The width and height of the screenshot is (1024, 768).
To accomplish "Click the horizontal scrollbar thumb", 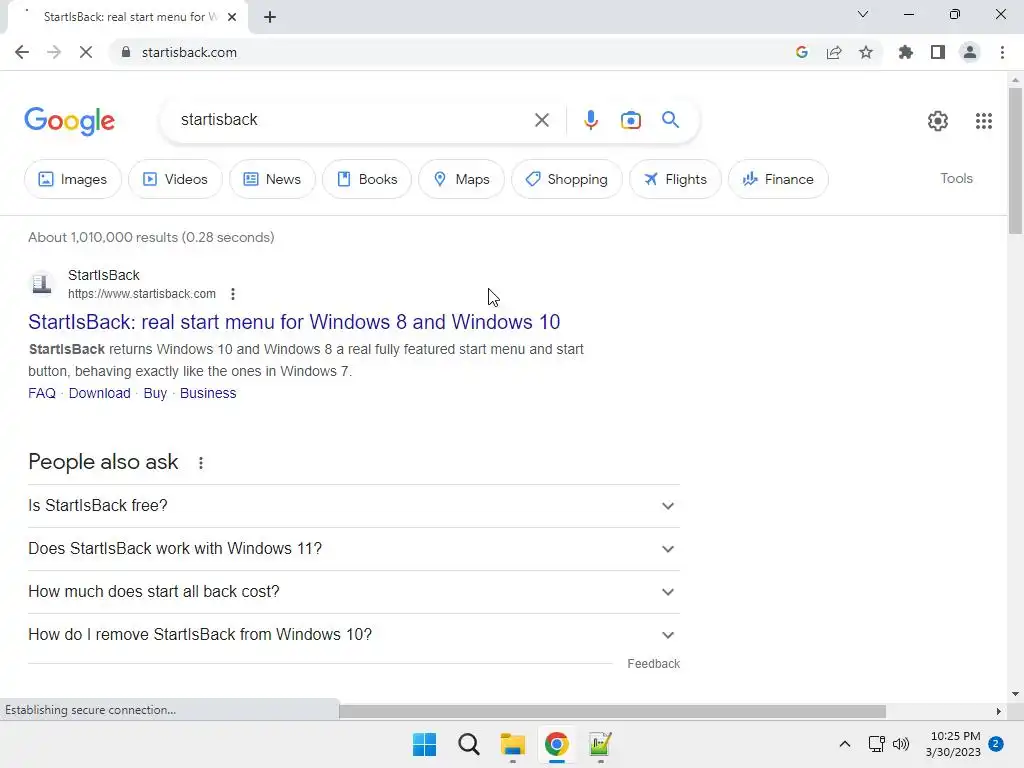I will [612, 711].
